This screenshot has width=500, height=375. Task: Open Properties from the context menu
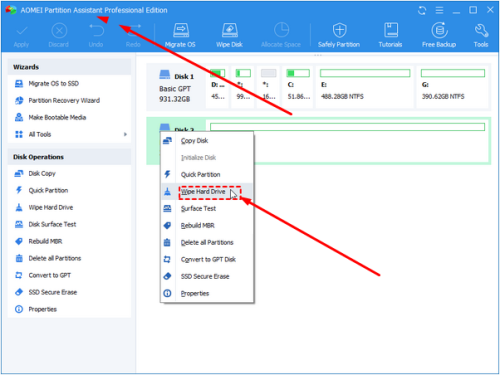point(207,294)
